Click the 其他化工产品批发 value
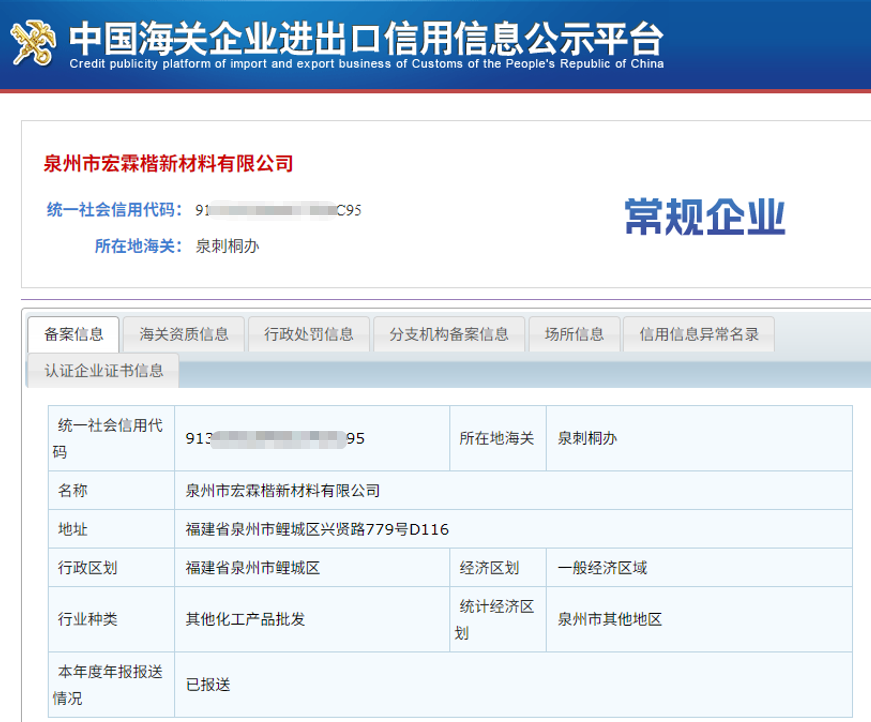 (245, 619)
